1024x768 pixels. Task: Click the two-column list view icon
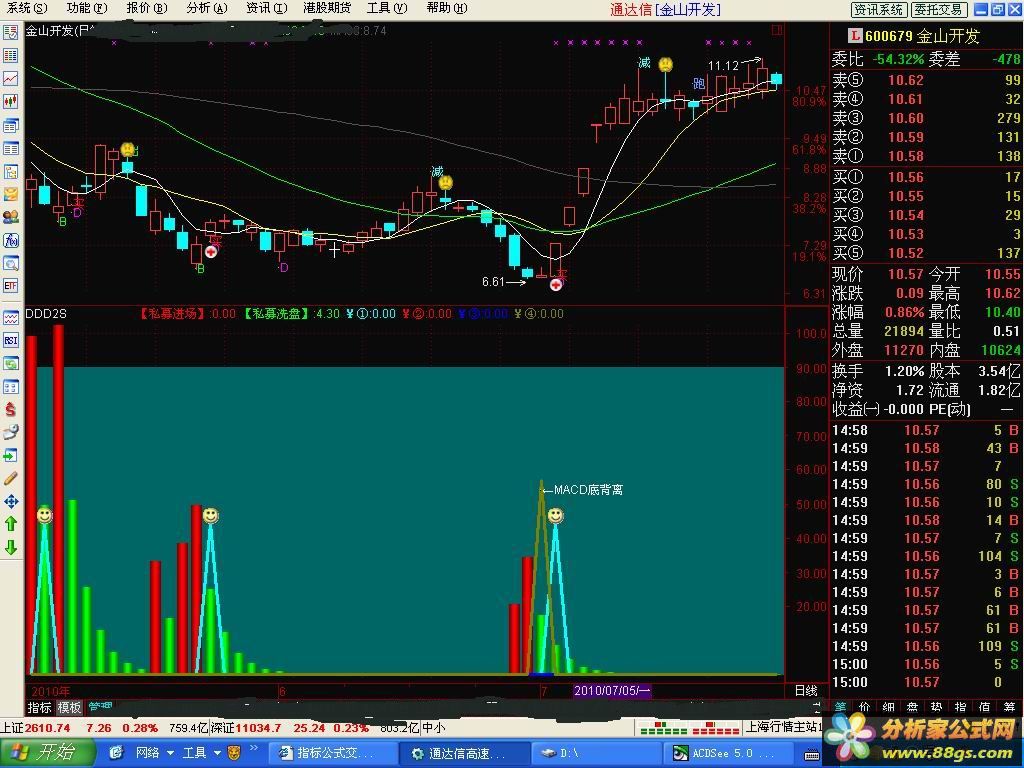[10, 148]
